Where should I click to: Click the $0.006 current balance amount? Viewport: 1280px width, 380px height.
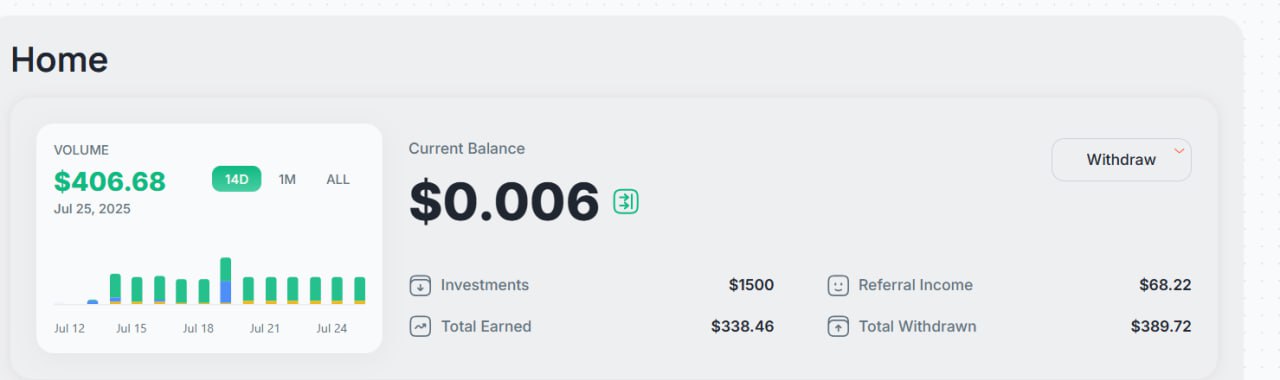[504, 202]
